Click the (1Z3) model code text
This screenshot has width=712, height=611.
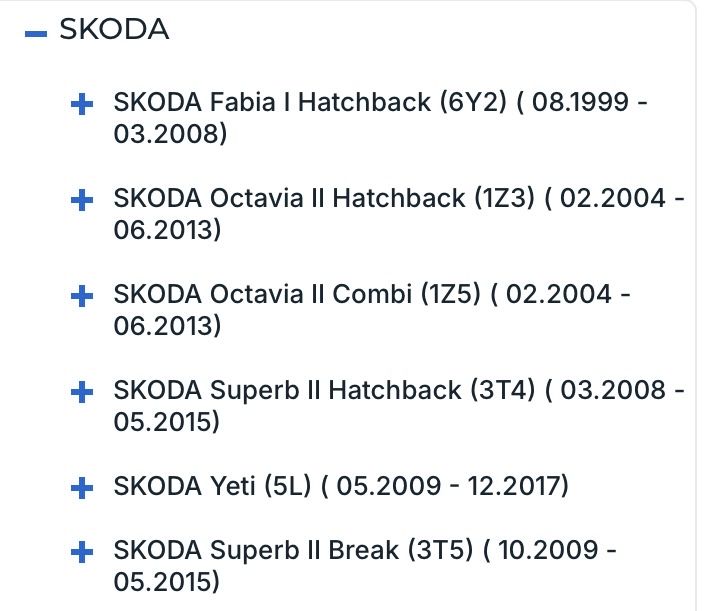505,199
